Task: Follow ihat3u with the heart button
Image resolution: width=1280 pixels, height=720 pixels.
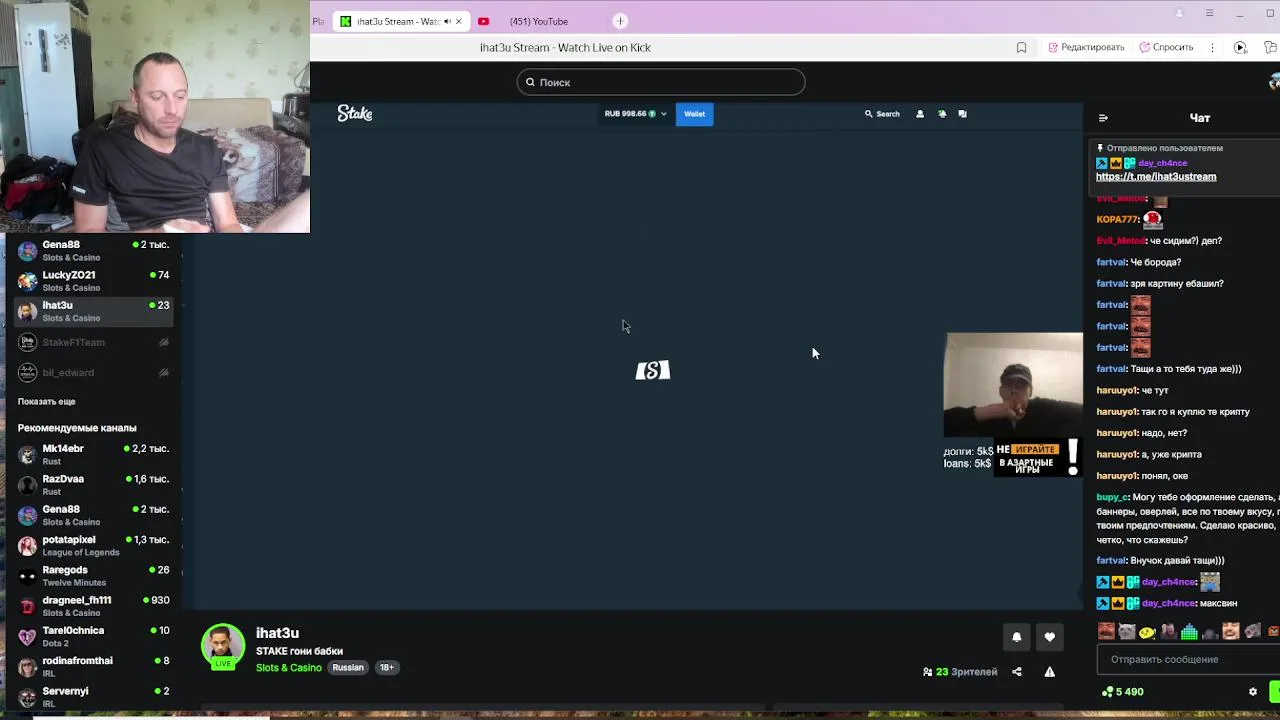Action: pyautogui.click(x=1050, y=637)
